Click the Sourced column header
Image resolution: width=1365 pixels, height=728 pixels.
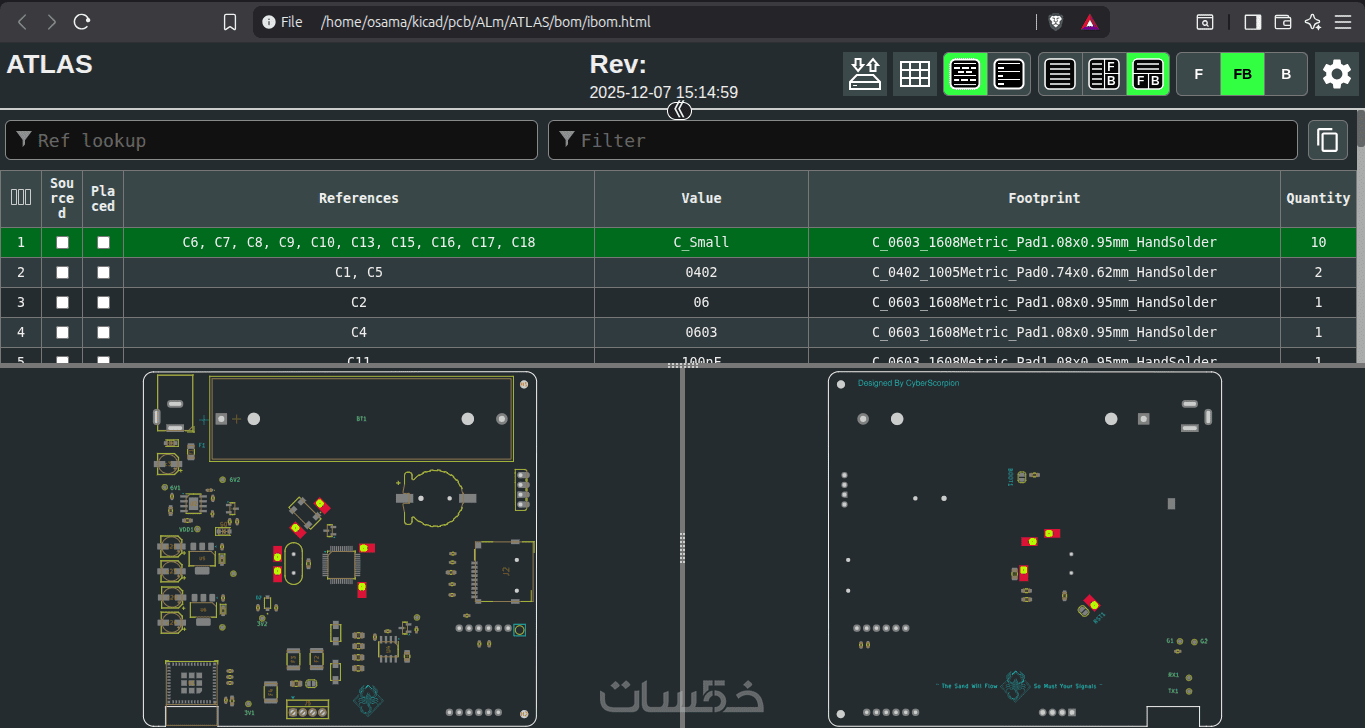coord(62,198)
